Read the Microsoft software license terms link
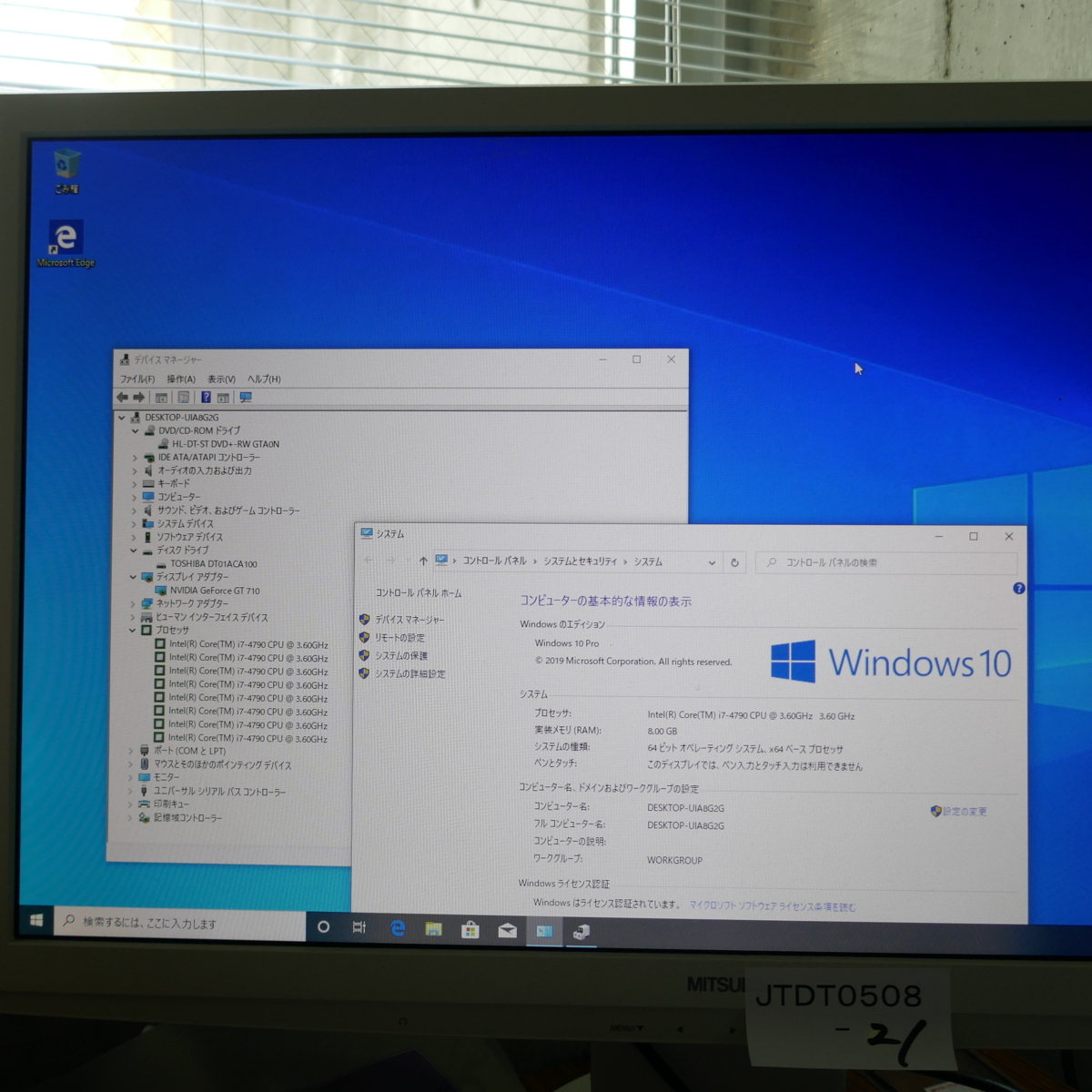This screenshot has width=1092, height=1092. point(773,906)
